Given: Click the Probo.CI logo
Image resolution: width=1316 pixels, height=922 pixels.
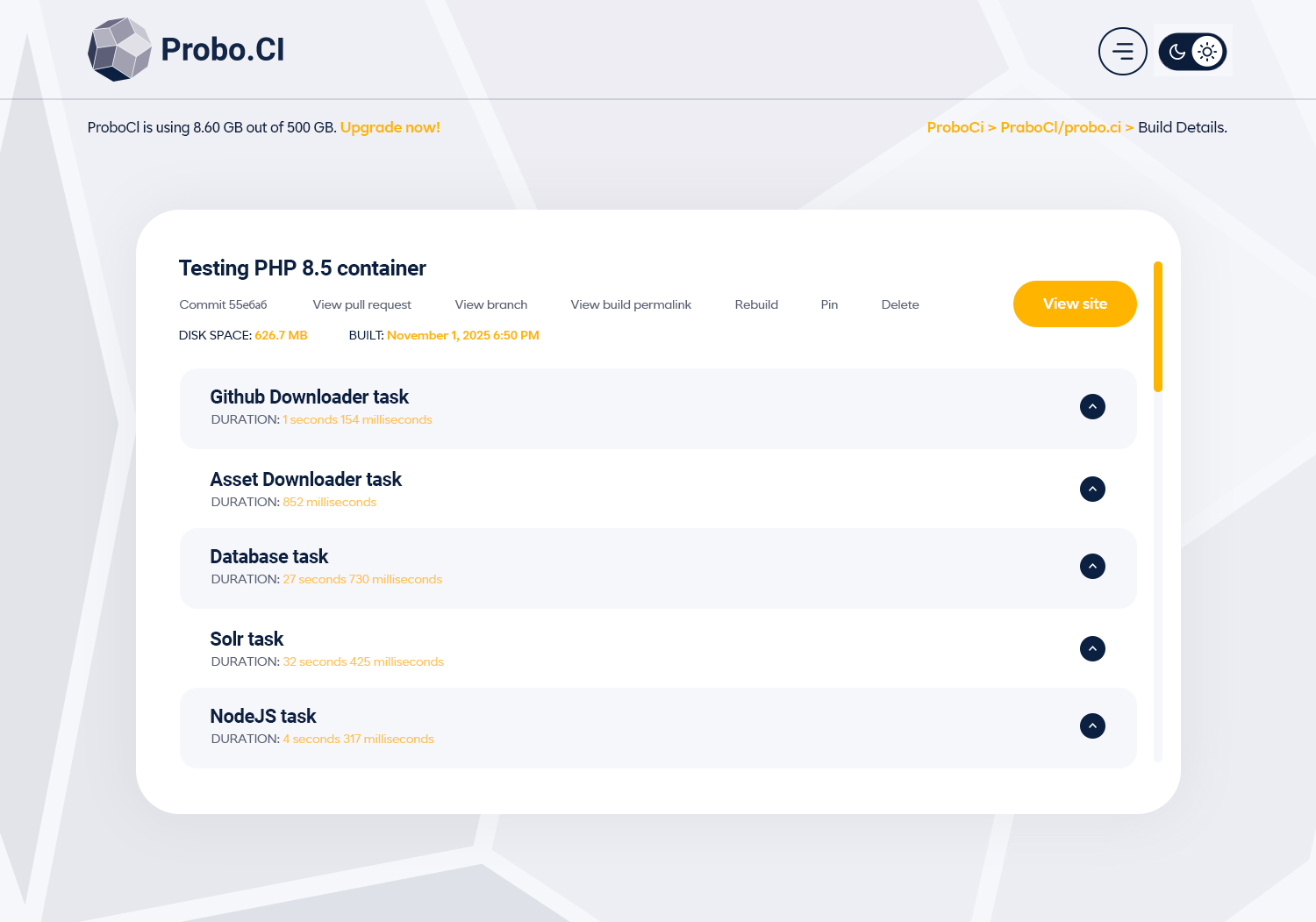Looking at the screenshot, I should [186, 50].
